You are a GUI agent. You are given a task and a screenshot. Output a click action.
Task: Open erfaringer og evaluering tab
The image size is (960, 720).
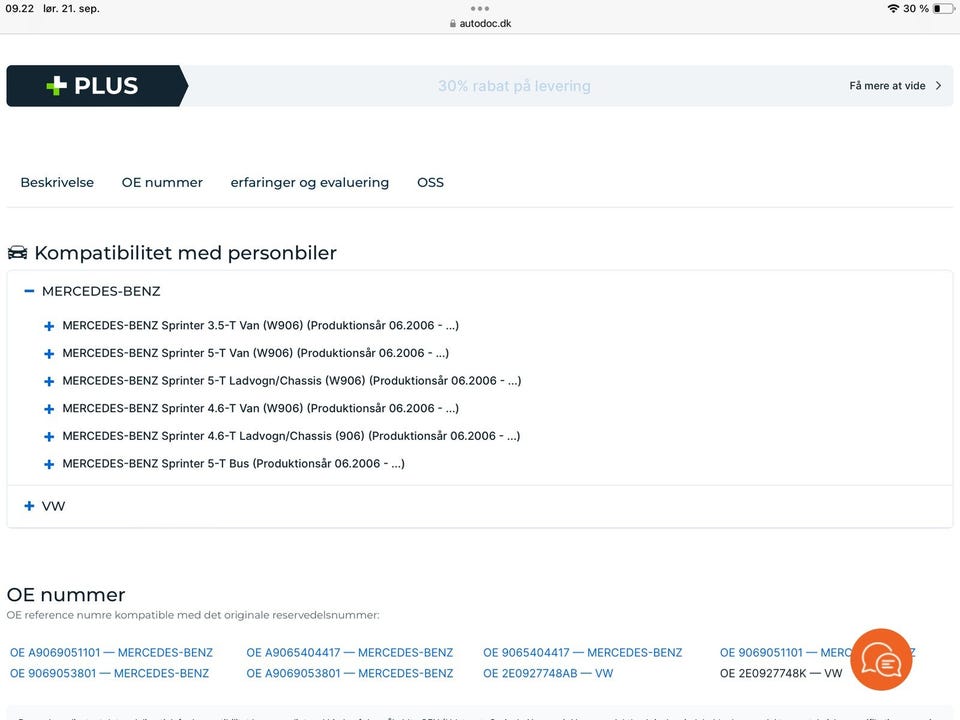tap(310, 182)
